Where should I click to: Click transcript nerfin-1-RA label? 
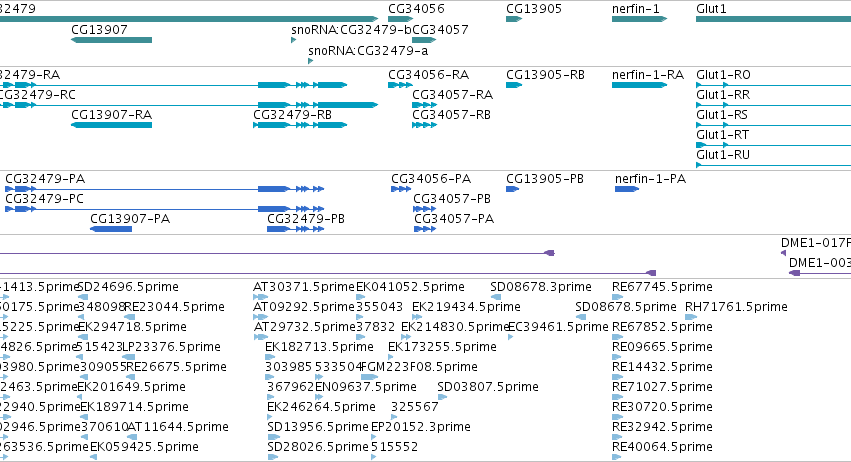click(x=647, y=74)
